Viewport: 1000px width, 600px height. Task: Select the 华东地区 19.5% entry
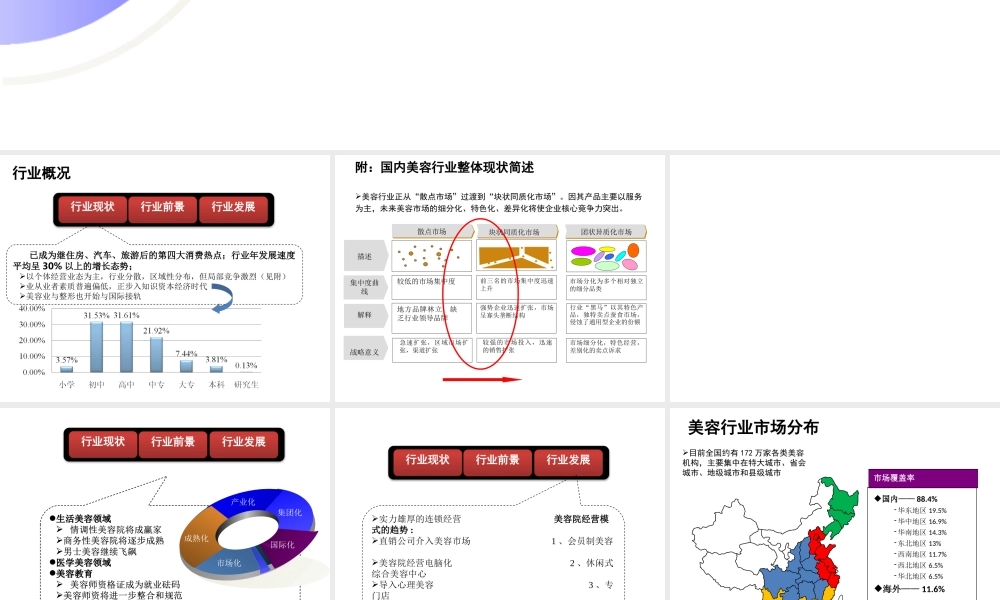tap(921, 511)
